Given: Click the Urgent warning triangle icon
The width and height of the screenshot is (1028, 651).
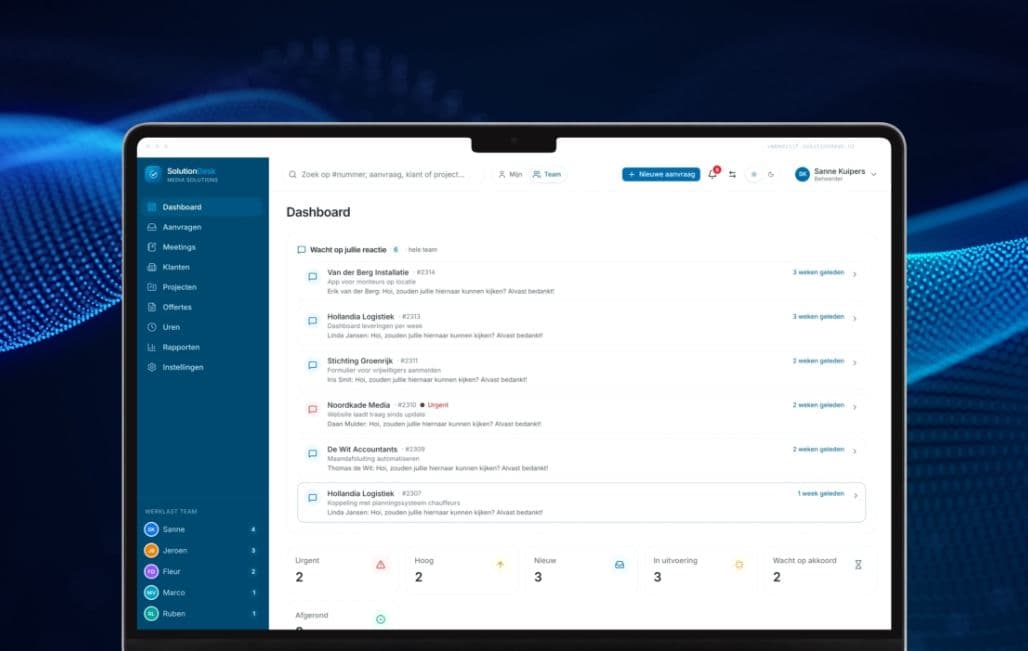Looking at the screenshot, I should pyautogui.click(x=381, y=564).
